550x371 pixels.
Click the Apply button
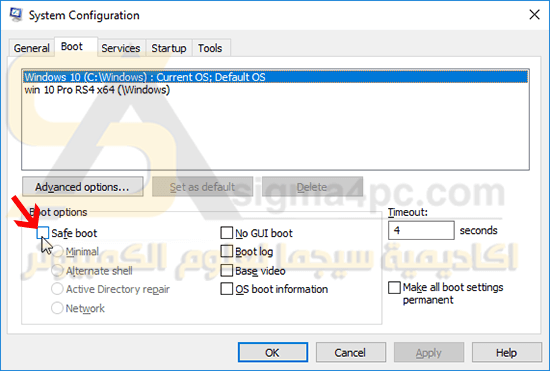[x=429, y=352]
